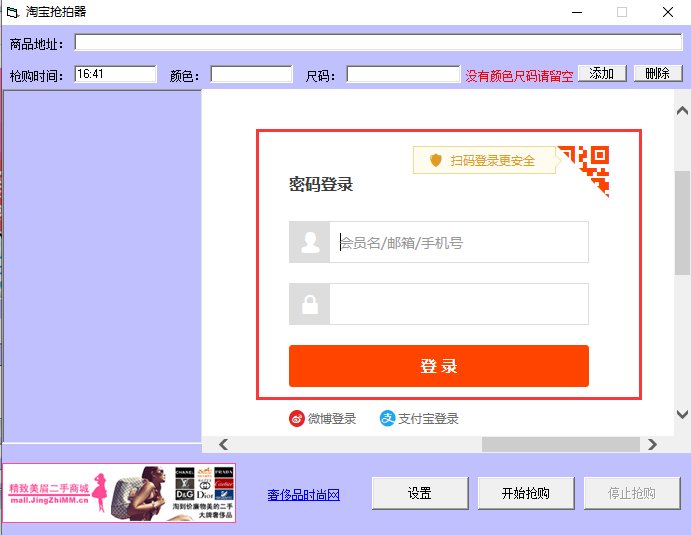
Task: Click the shield icon in scan login tip
Action: [x=435, y=160]
